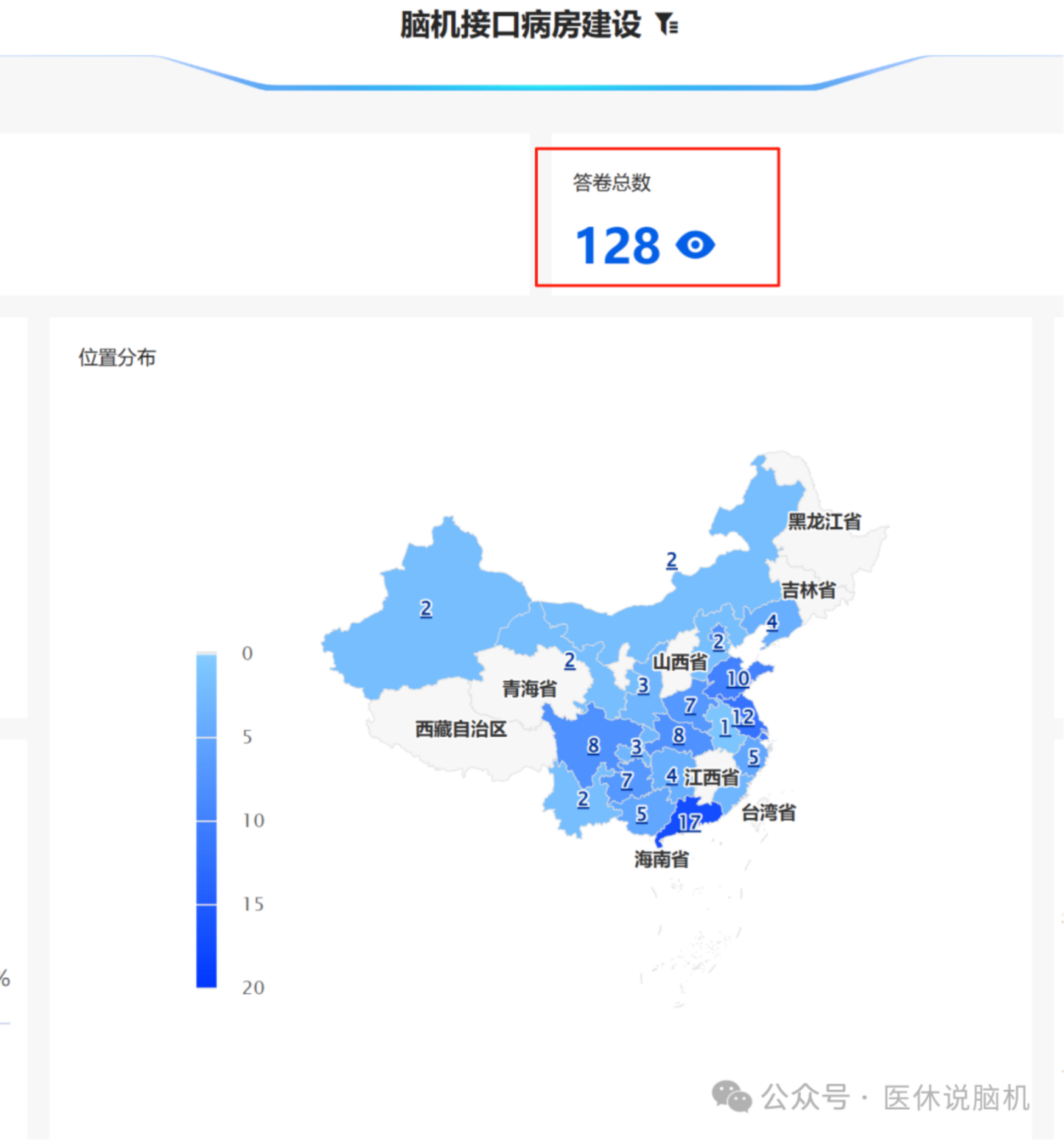Click the 海南省 label below Guangdong

[x=660, y=858]
